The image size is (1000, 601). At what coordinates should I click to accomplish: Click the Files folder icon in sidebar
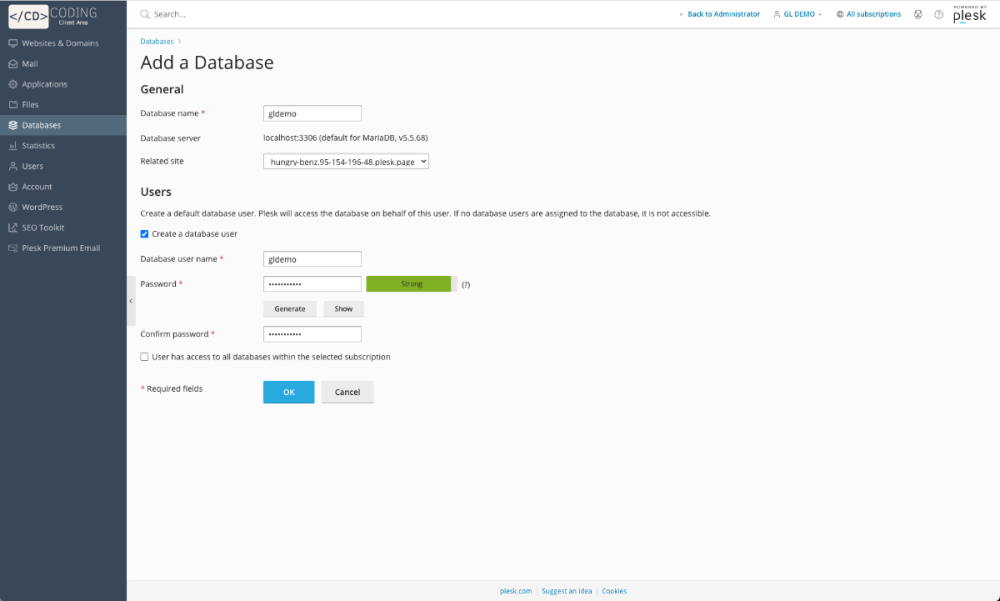(x=12, y=105)
